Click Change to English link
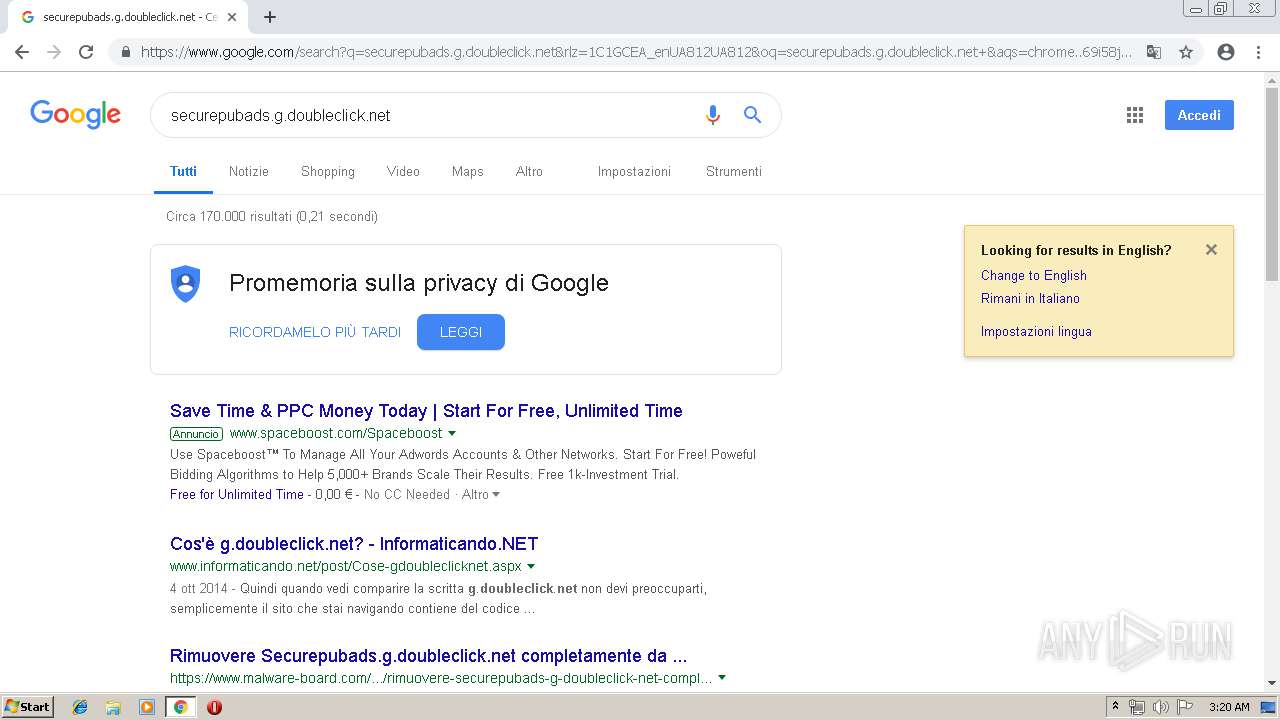Viewport: 1280px width, 720px height. coord(1033,275)
